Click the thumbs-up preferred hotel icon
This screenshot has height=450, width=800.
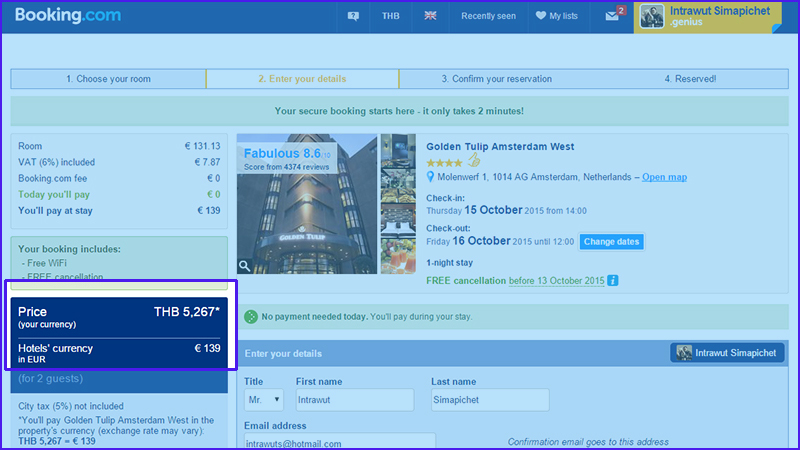[475, 161]
